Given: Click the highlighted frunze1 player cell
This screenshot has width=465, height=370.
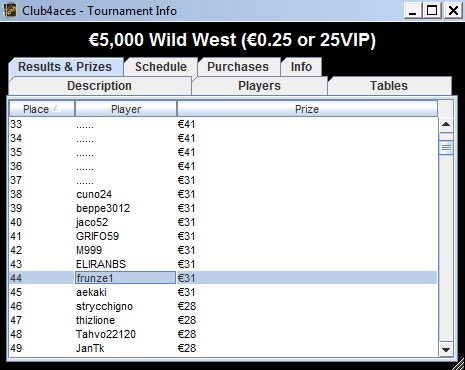Looking at the screenshot, I should coord(126,278).
